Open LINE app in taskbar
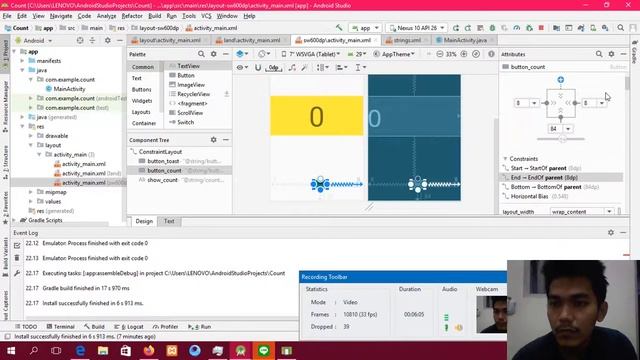This screenshot has width=640, height=360. click(263, 351)
